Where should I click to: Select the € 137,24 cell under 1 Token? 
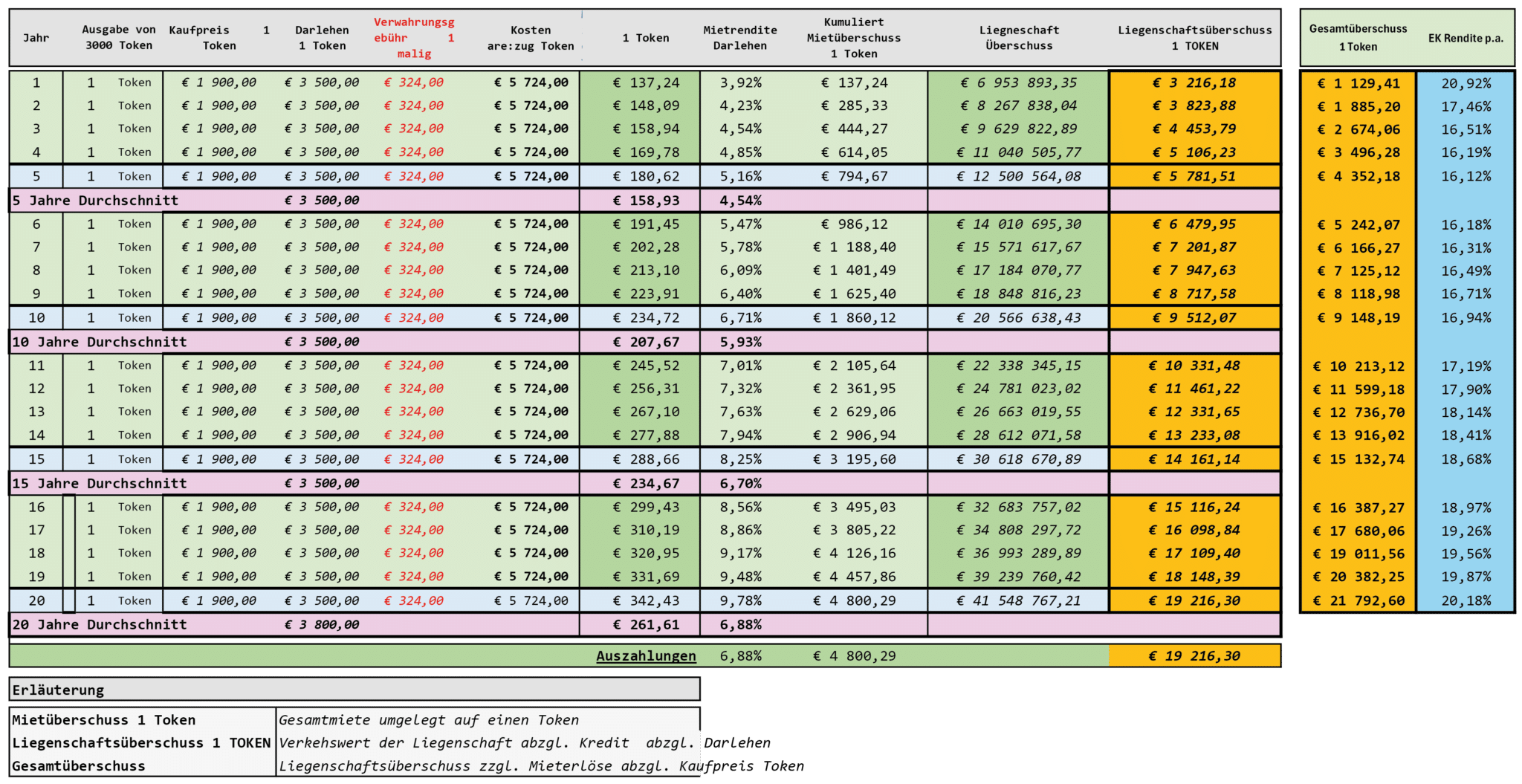tap(645, 83)
